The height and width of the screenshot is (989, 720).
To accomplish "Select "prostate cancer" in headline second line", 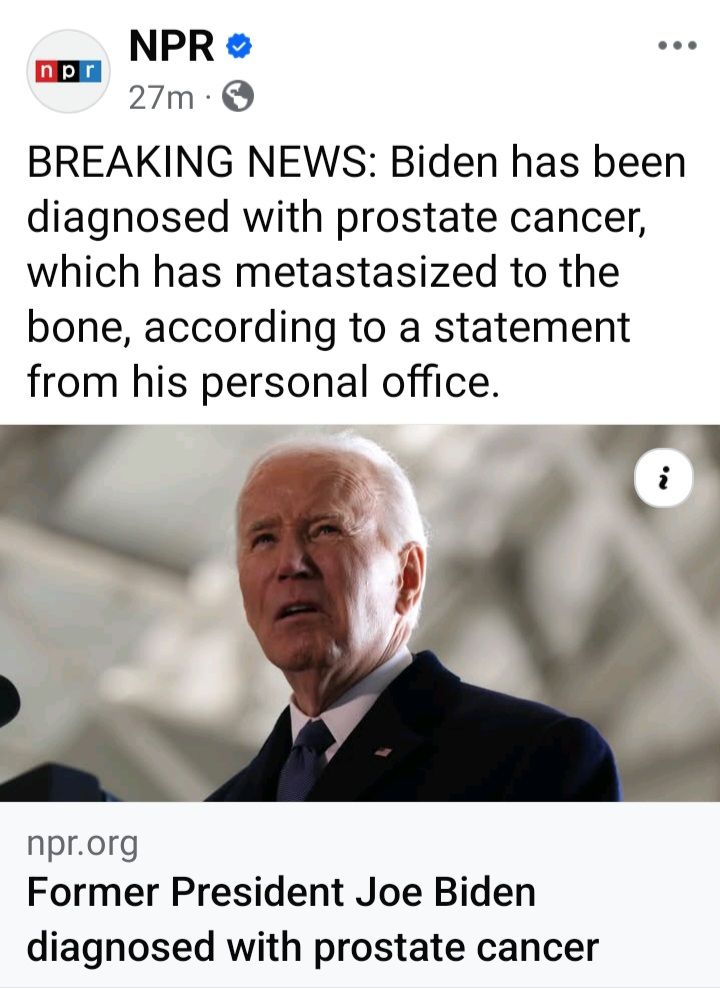I will pyautogui.click(x=456, y=947).
